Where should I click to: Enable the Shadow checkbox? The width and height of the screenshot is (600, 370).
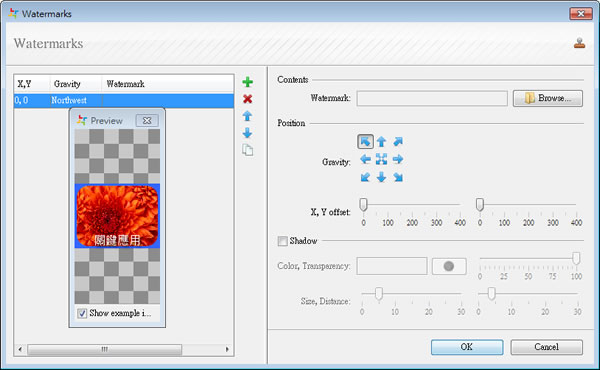282,241
